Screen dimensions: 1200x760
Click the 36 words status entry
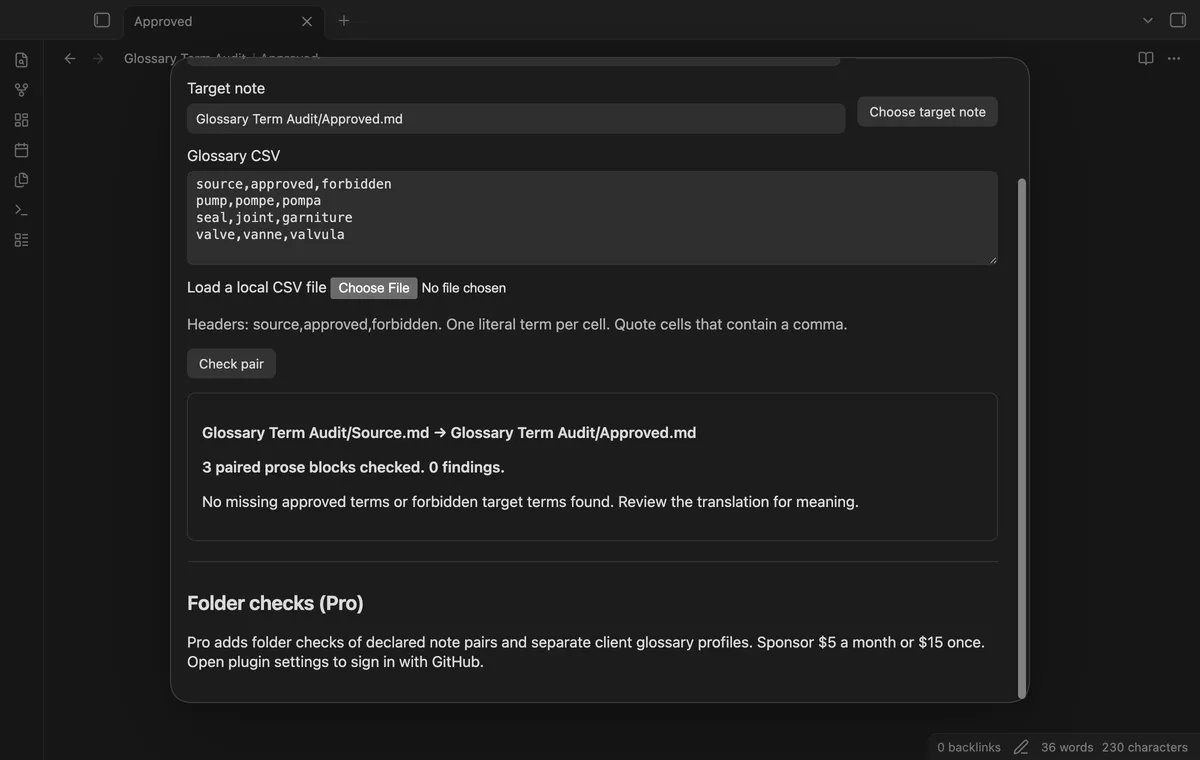tap(1067, 747)
